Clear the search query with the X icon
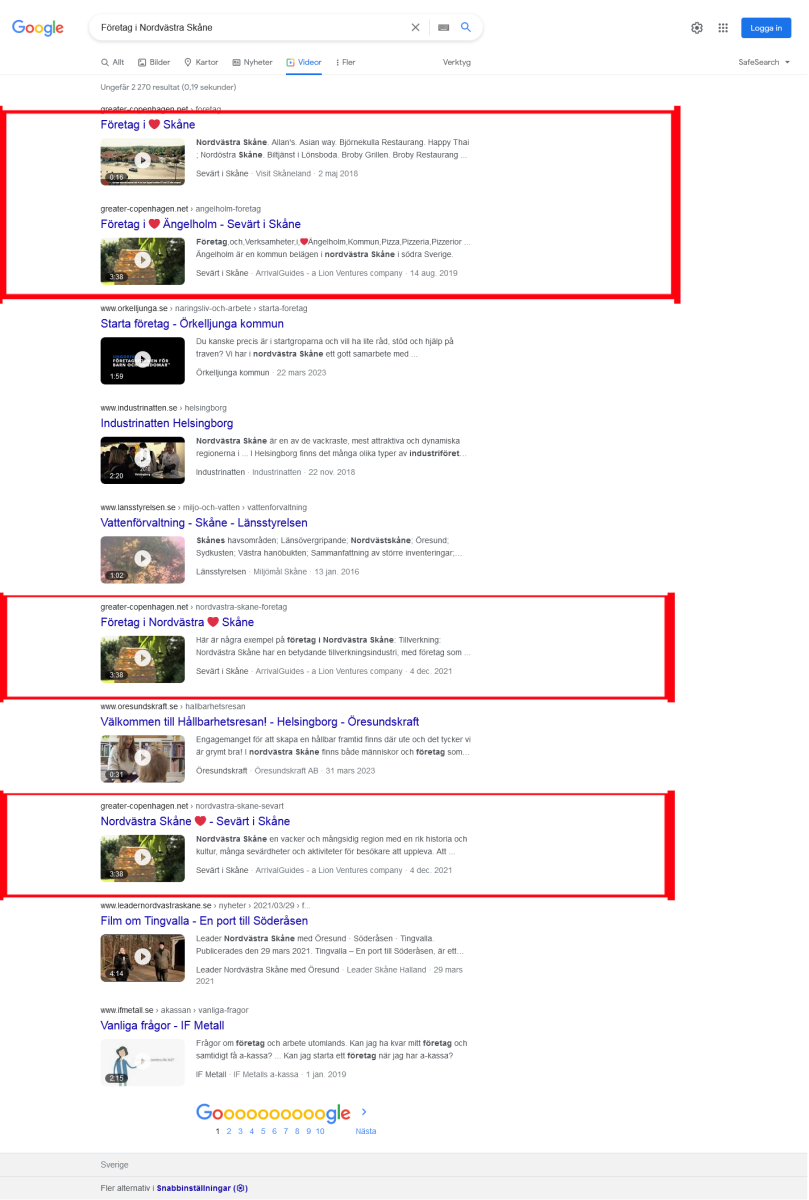 [416, 28]
